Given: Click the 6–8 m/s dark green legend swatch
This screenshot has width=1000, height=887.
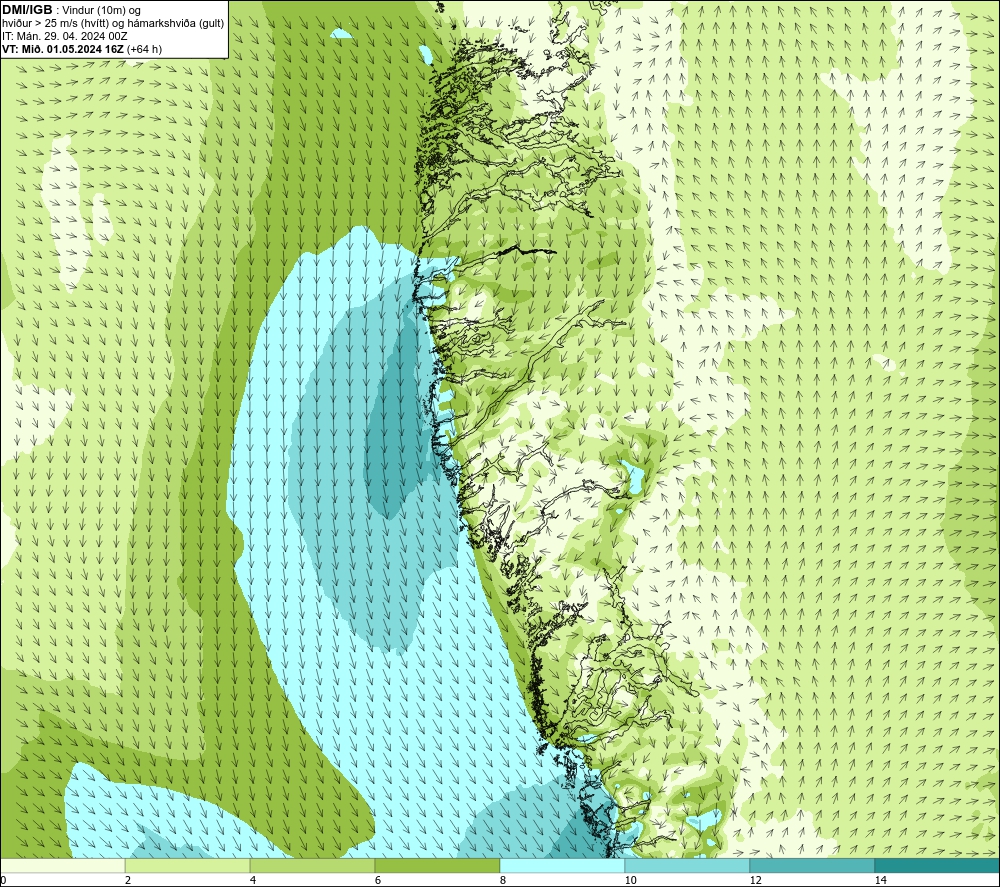Looking at the screenshot, I should [x=437, y=866].
